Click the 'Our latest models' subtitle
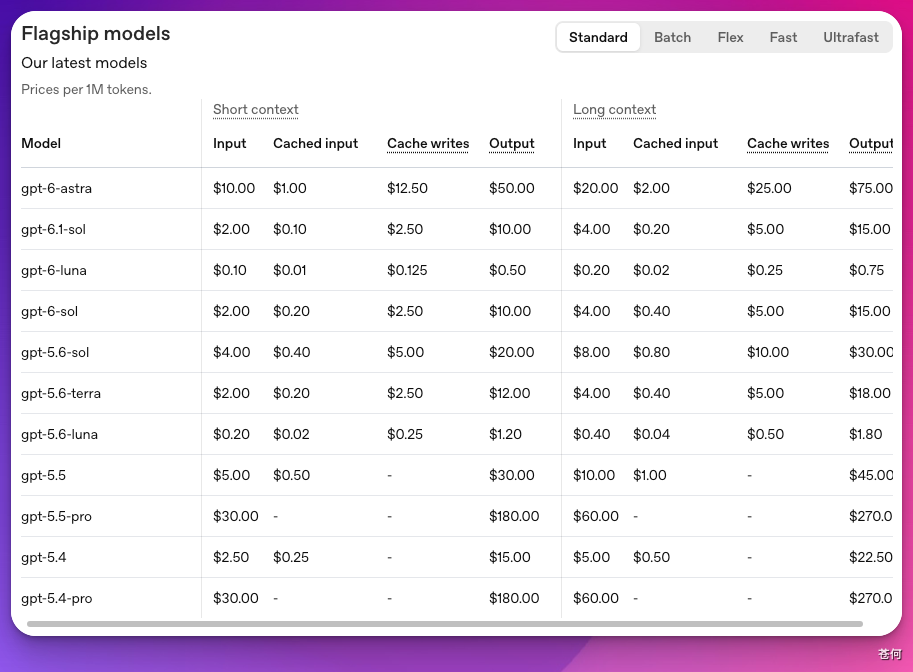 pos(84,63)
